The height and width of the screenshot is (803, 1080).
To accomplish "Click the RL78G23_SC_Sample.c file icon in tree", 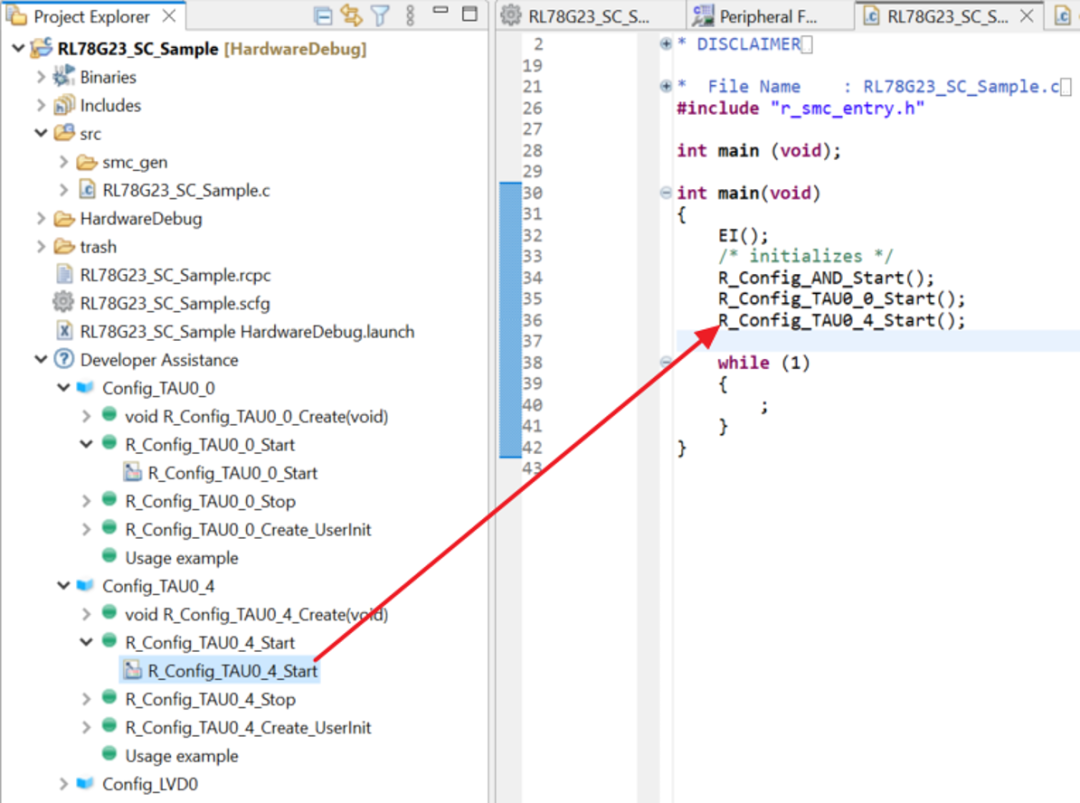I will 87,189.
